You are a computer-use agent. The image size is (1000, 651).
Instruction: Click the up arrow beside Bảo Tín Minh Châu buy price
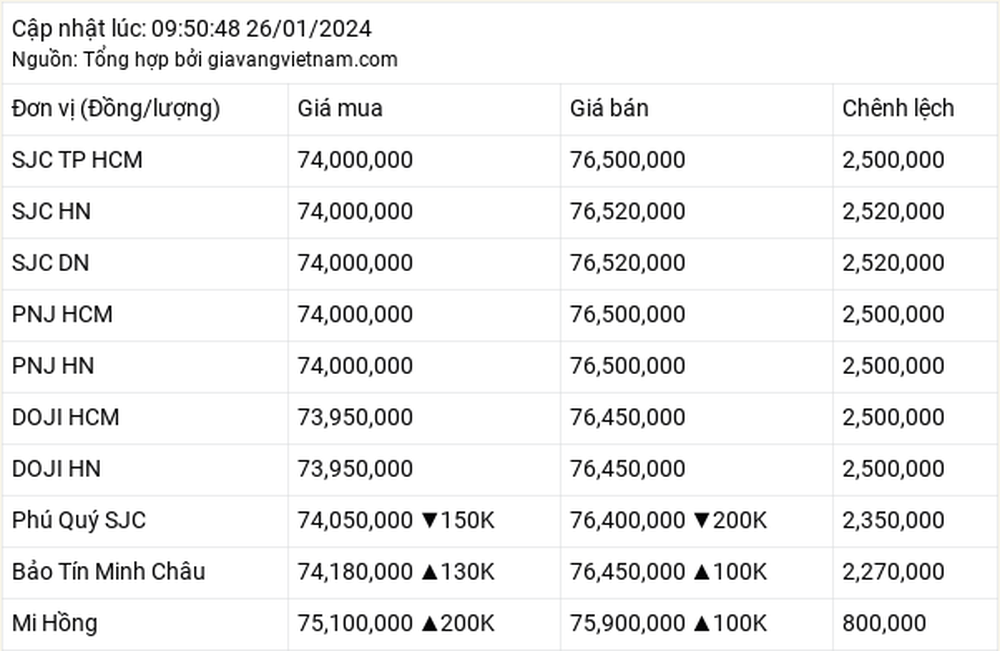(x=429, y=572)
